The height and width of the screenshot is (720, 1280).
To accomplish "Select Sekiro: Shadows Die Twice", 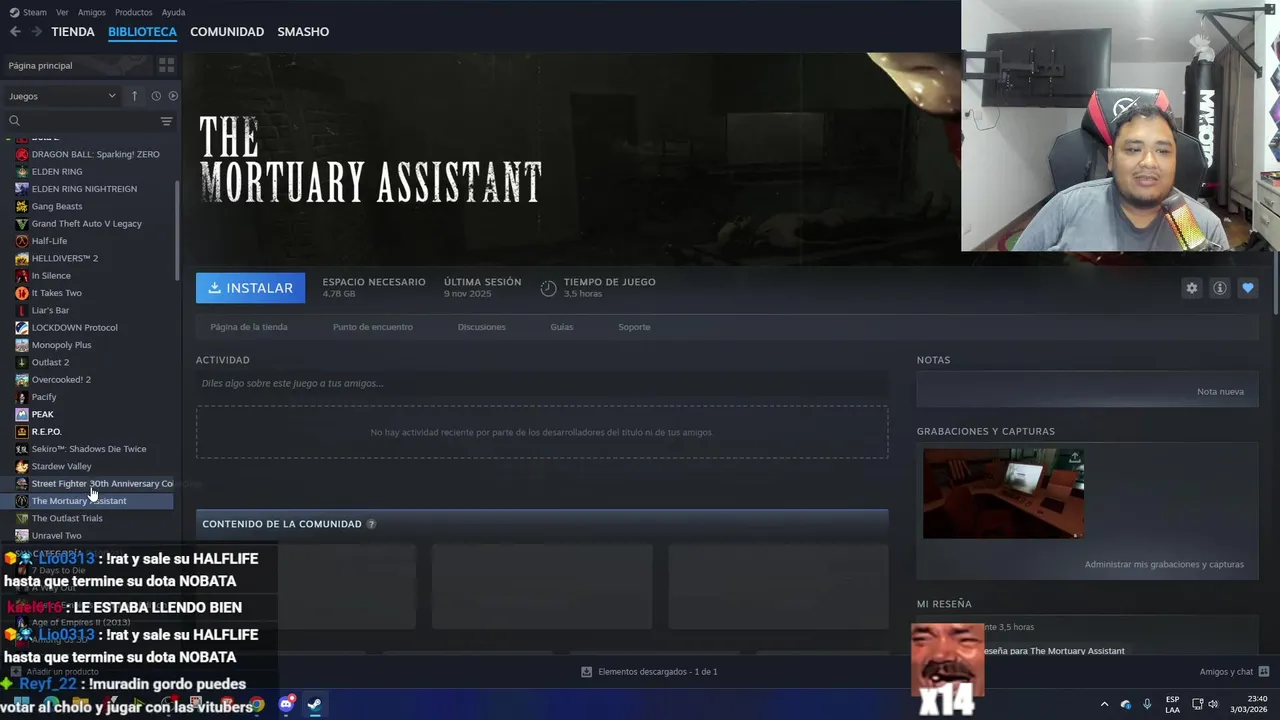I will pyautogui.click(x=88, y=449).
